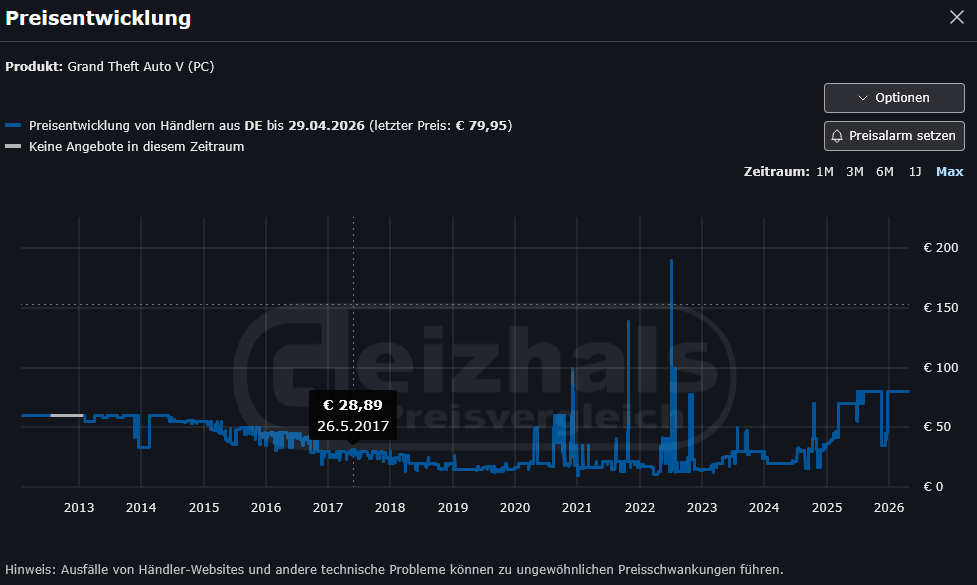Click the price tooltip € 28,89
The width and height of the screenshot is (977, 585).
click(x=353, y=415)
